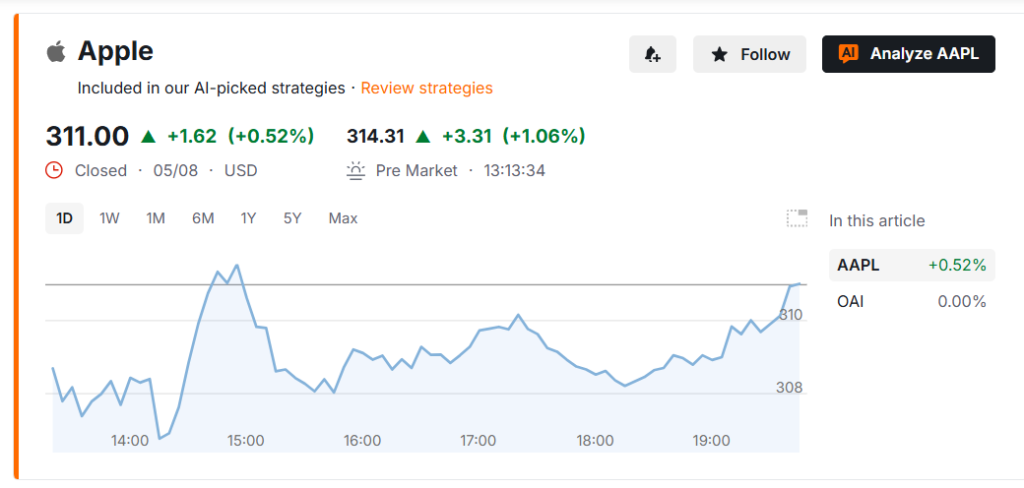Select the 1D time range
Viewport: 1024px width, 488px height.
(64, 218)
